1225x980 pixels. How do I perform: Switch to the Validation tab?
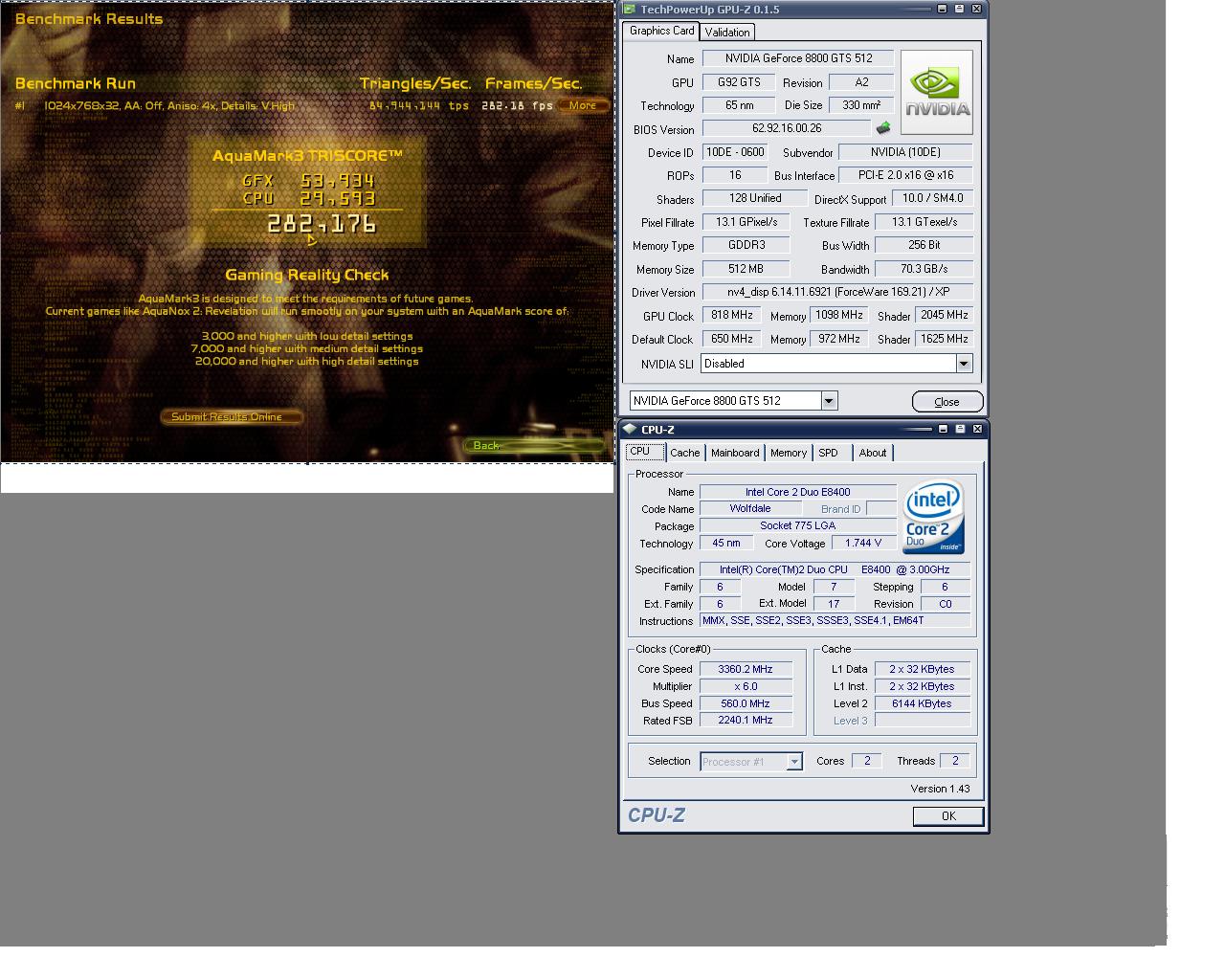click(727, 32)
